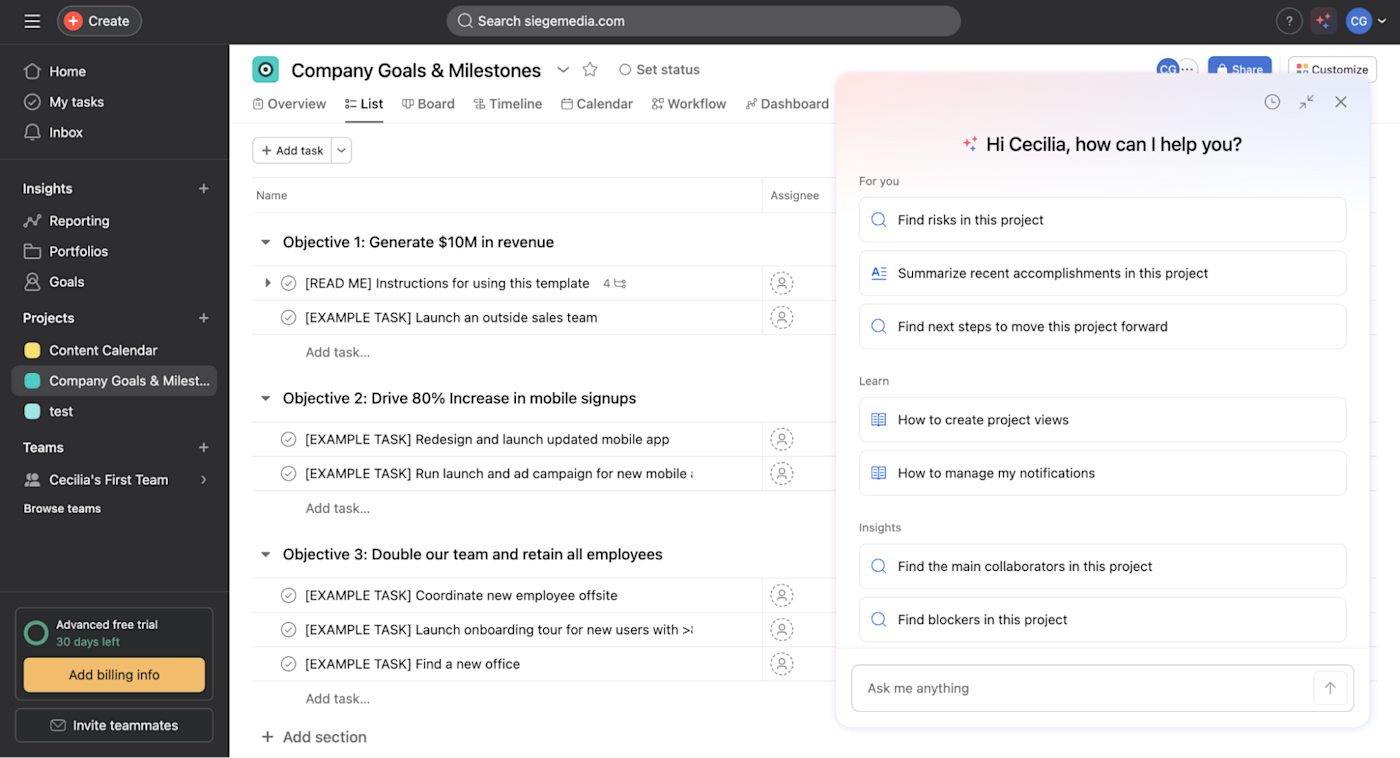Click Add billing info button

pos(114,675)
